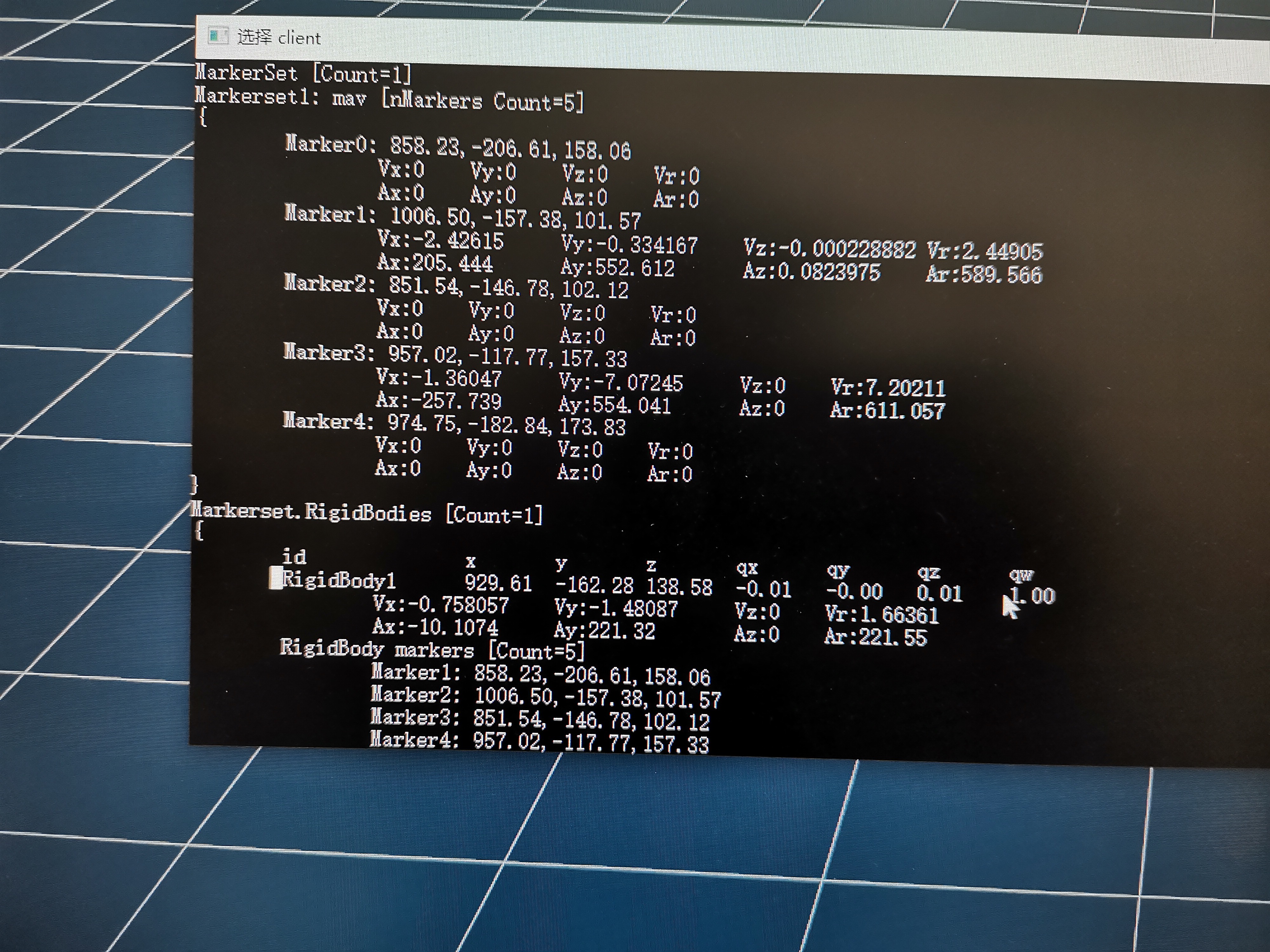Click the RigidBody1 x value 929.61
The width and height of the screenshot is (1270, 952).
pyautogui.click(x=498, y=583)
